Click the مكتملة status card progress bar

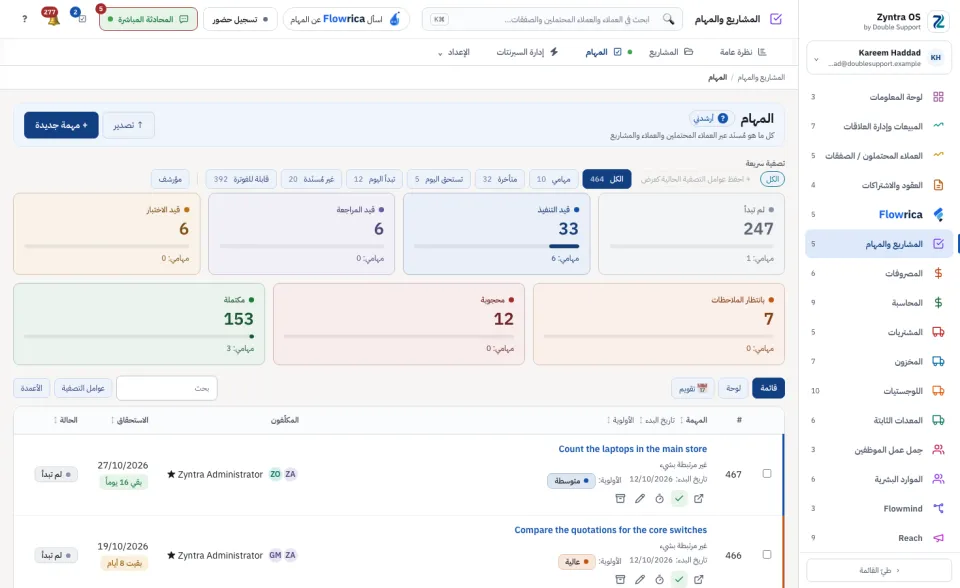click(x=139, y=336)
